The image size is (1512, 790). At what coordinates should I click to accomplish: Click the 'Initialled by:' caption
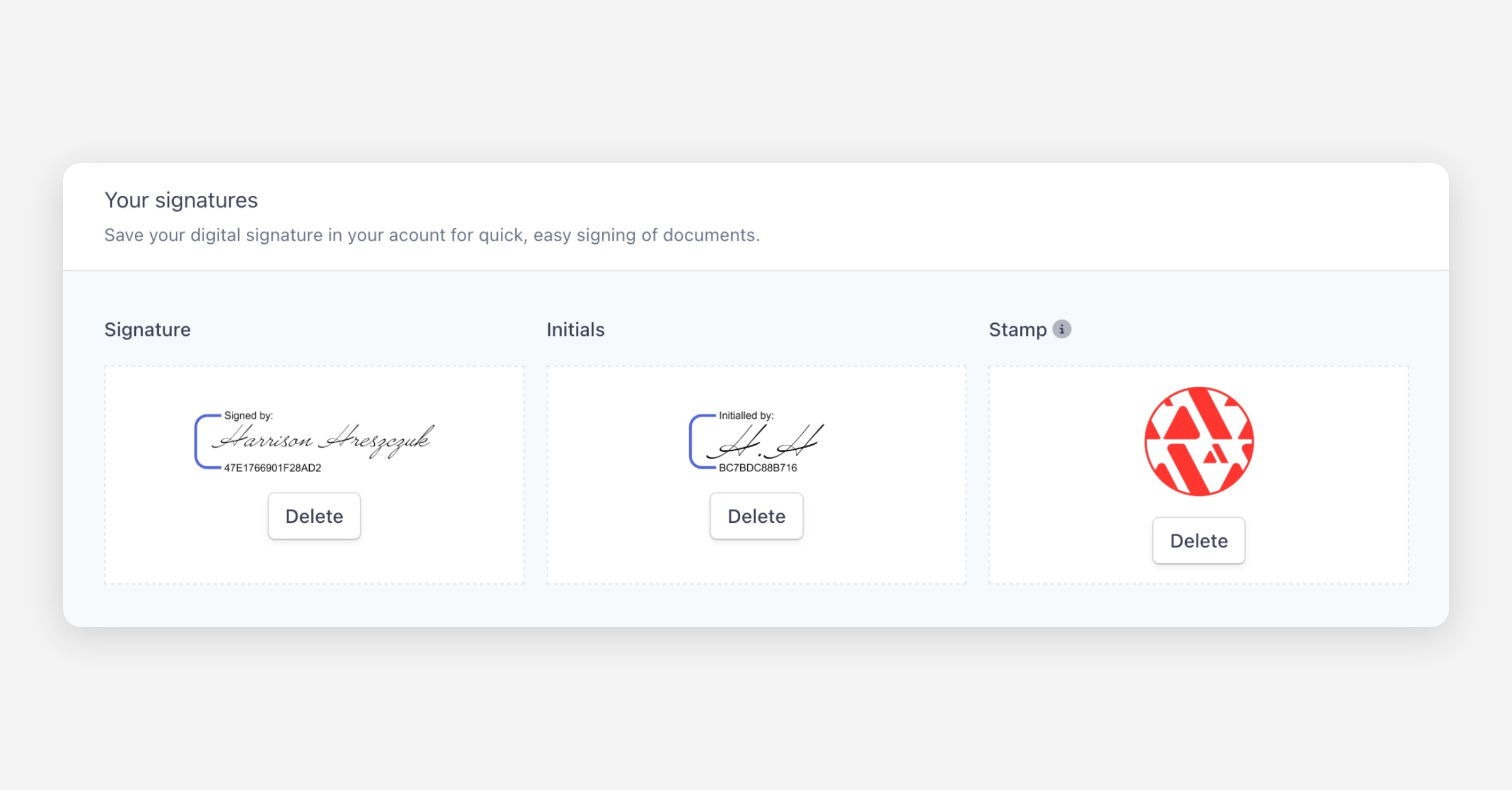click(746, 416)
